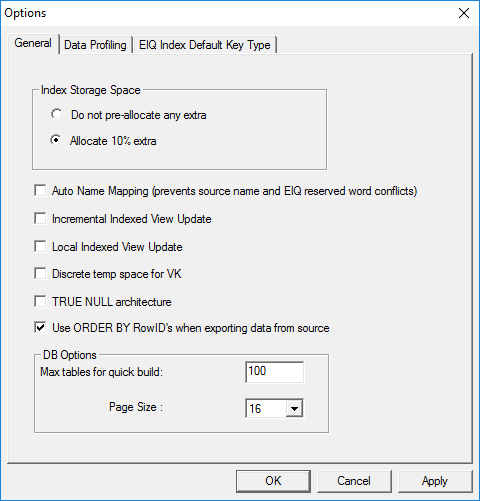This screenshot has width=480, height=501.
Task: Switch to the Data Profiling tab
Action: [x=95, y=45]
